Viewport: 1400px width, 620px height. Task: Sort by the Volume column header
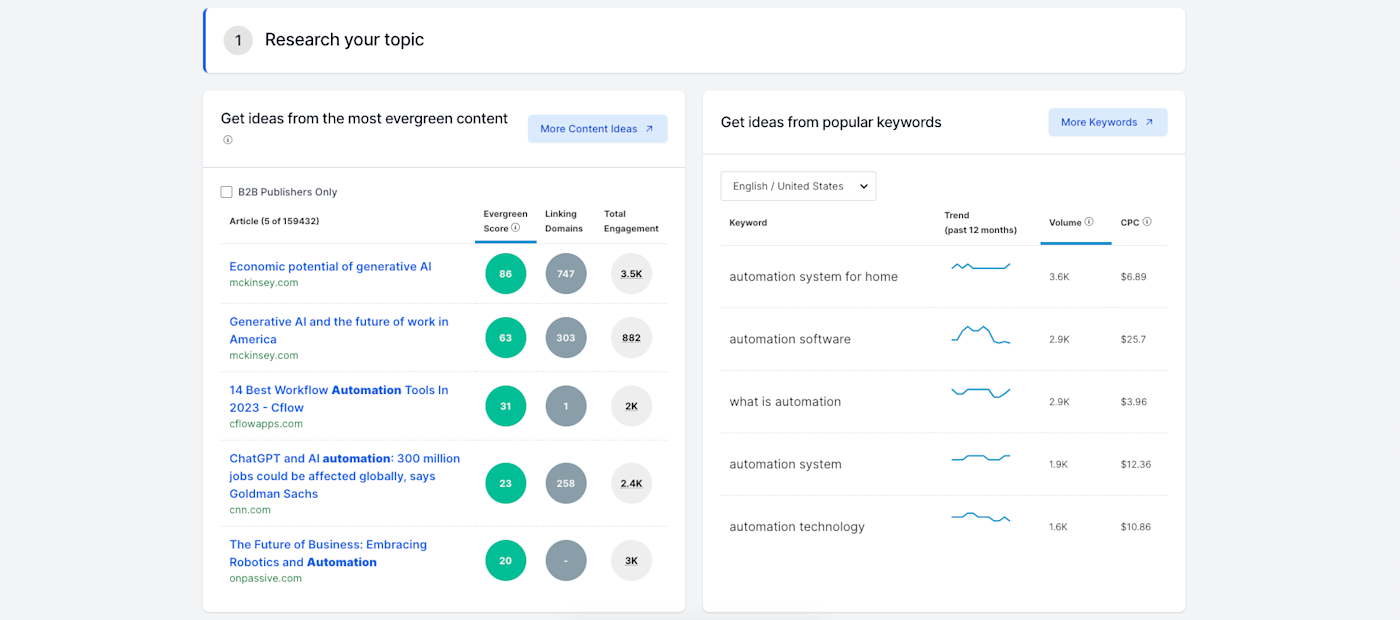click(1065, 222)
